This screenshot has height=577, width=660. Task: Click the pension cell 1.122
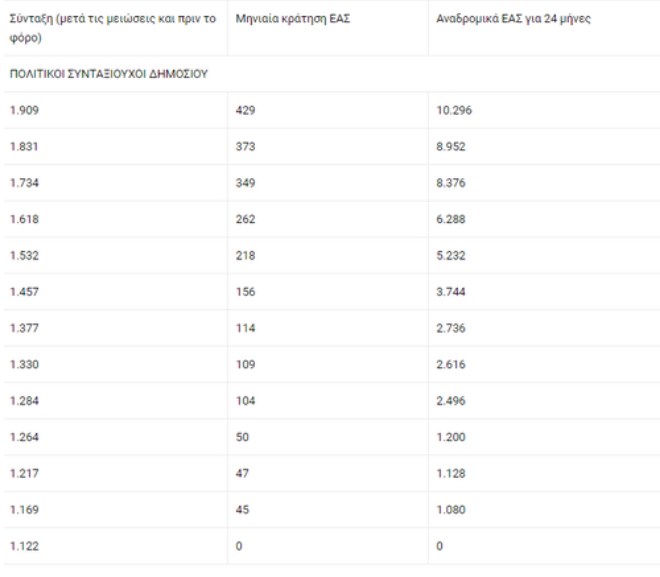[24, 546]
